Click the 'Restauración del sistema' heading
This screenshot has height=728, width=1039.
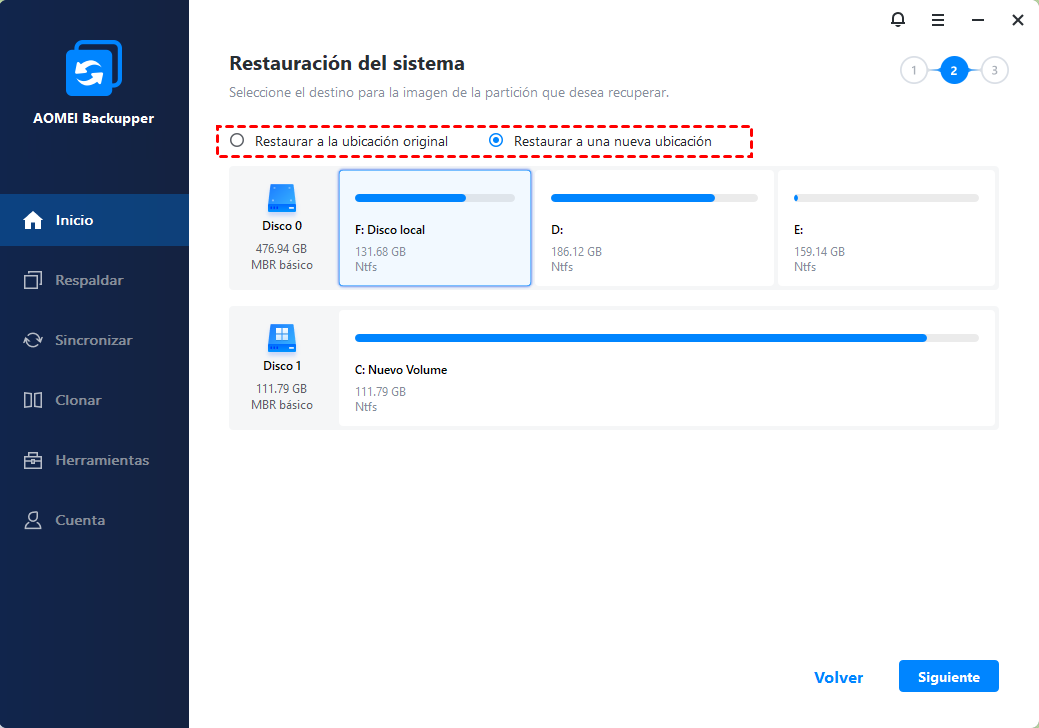347,64
